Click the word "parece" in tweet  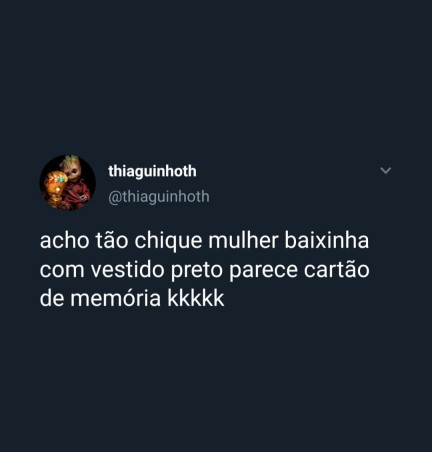(263, 271)
